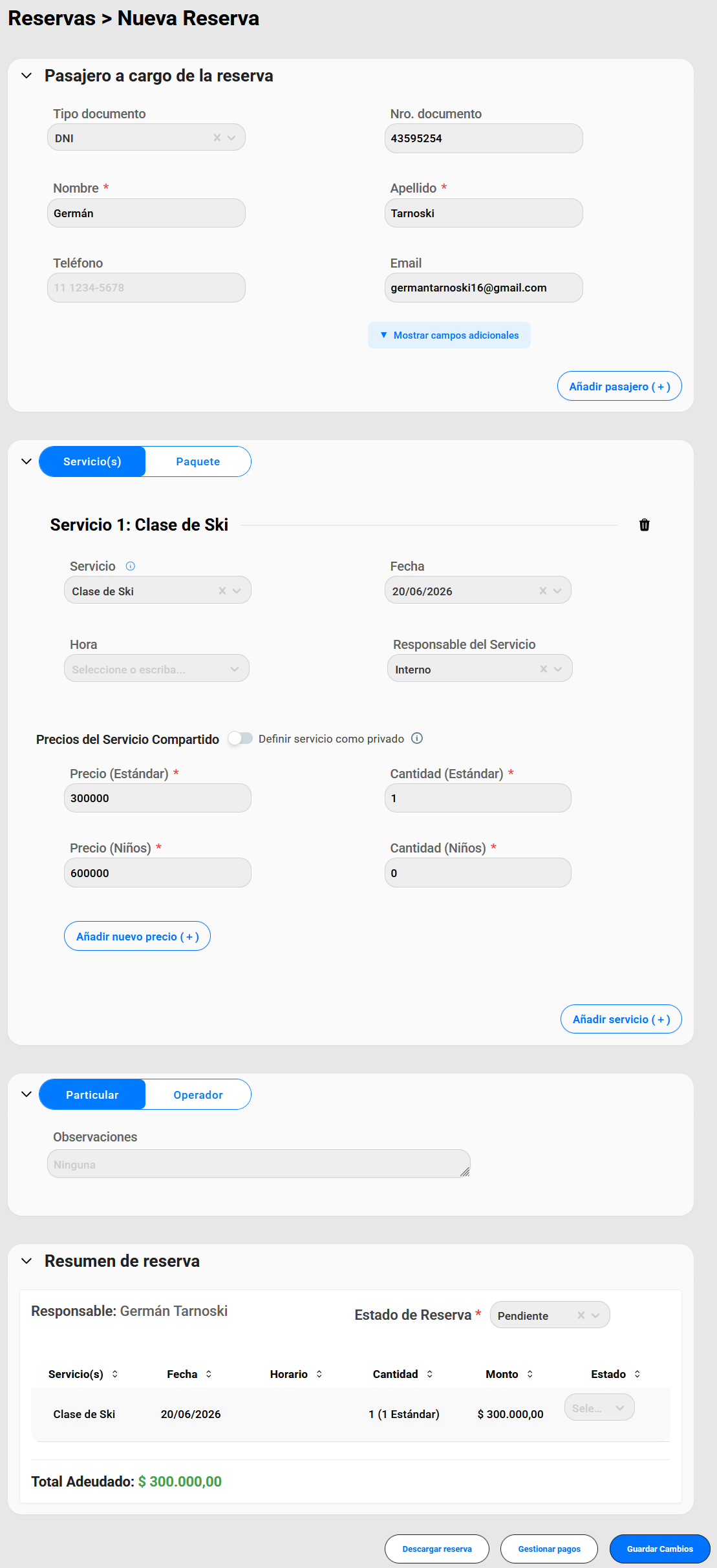Open Gestionar pagos
Viewport: 717px width, 1568px height.
pyautogui.click(x=549, y=1549)
